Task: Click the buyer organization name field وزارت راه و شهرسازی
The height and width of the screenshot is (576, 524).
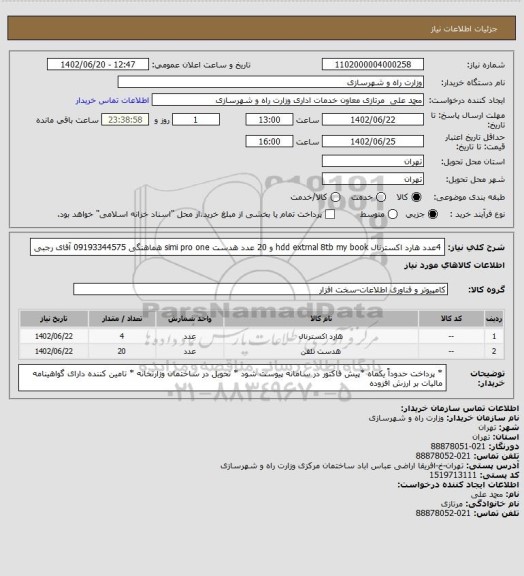Action: tap(270, 82)
